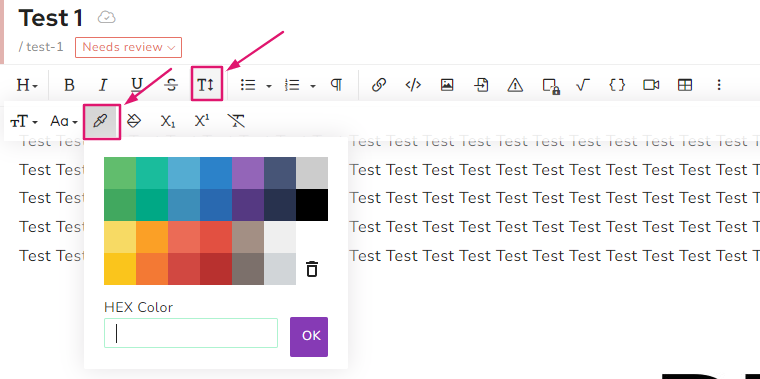Image resolution: width=760 pixels, height=379 pixels.
Task: Remove the color with the trash icon
Action: (x=312, y=268)
